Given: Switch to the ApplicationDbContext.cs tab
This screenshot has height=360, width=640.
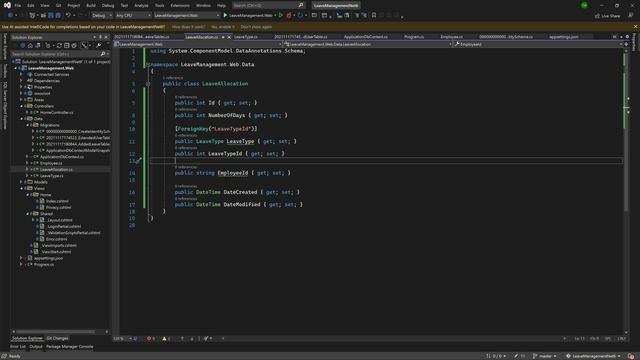Looking at the screenshot, I should 366,37.
